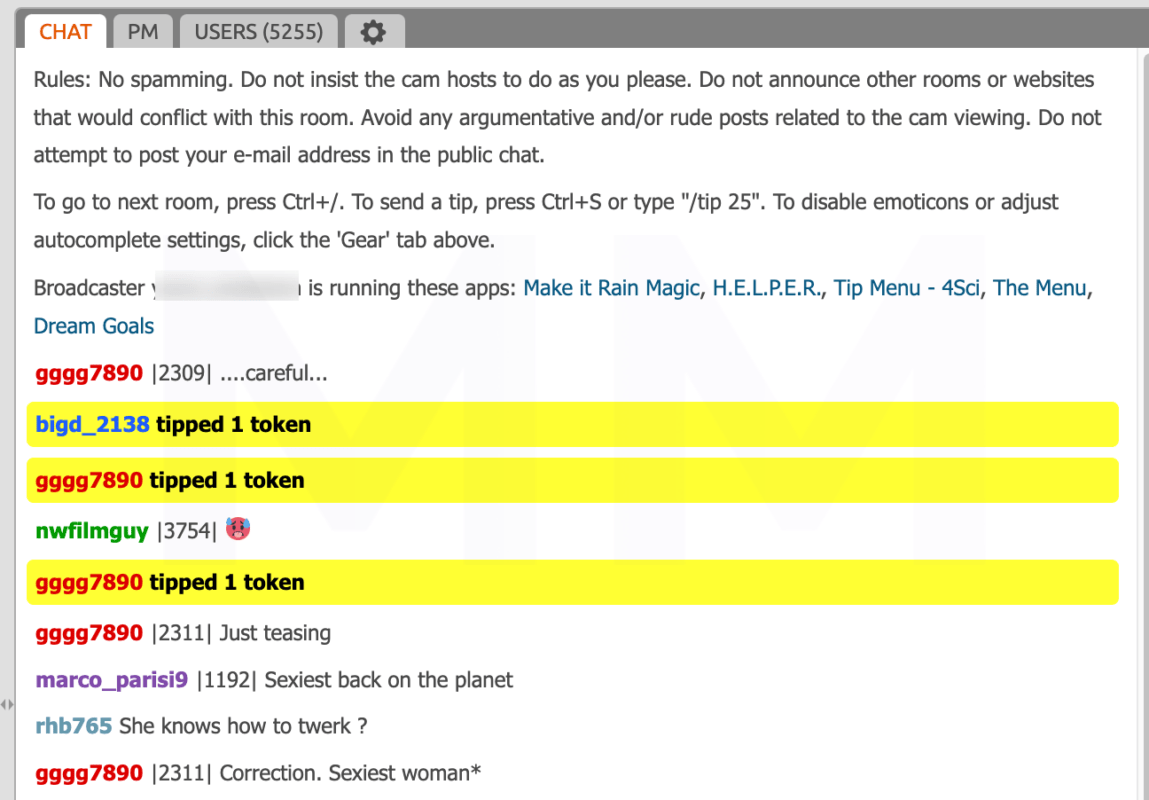Click gggg7890 beside 'Correction. Sexiest woman*'
Image resolution: width=1149 pixels, height=800 pixels.
(x=89, y=773)
